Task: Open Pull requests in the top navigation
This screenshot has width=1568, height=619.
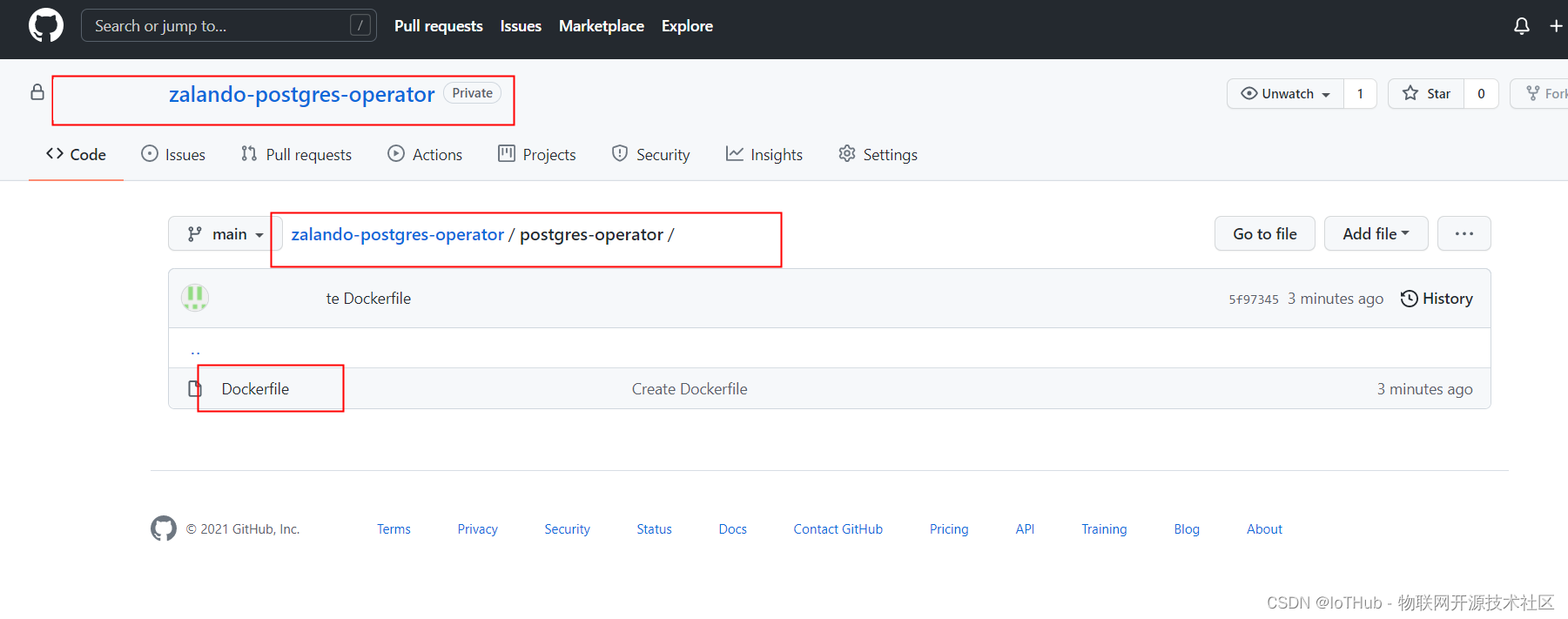Action: (x=438, y=26)
